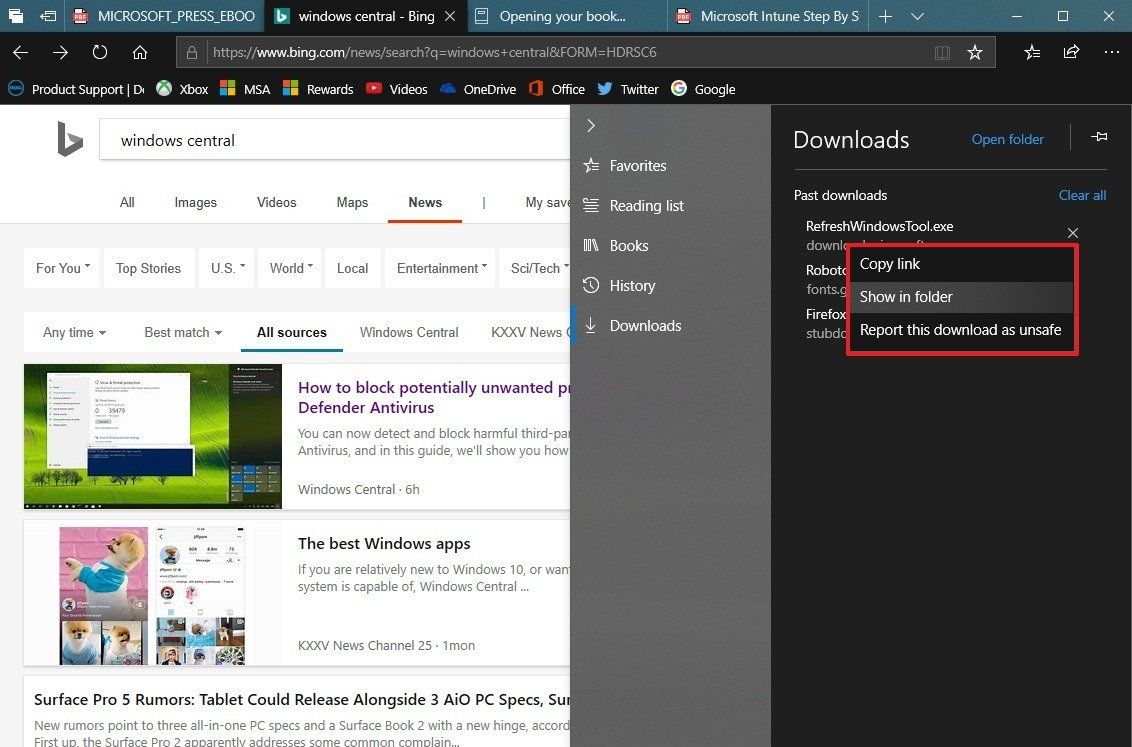Add this page to favorites with the star

[x=975, y=52]
